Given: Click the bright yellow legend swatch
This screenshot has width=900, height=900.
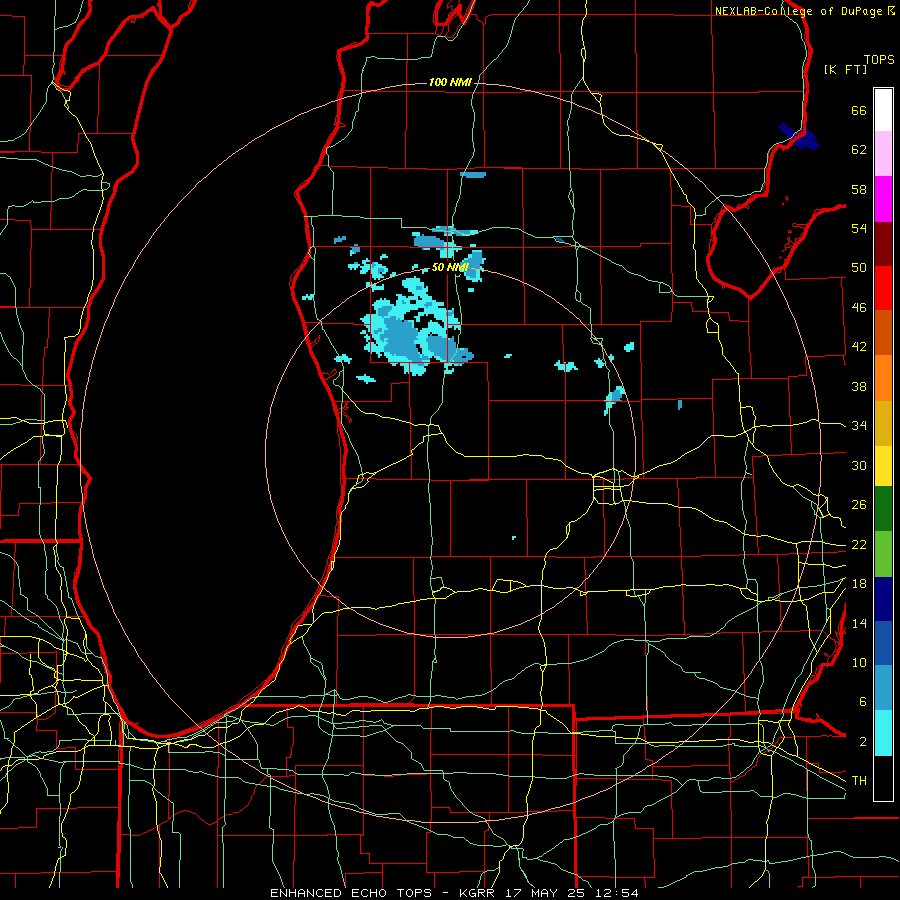Looking at the screenshot, I should click(883, 466).
